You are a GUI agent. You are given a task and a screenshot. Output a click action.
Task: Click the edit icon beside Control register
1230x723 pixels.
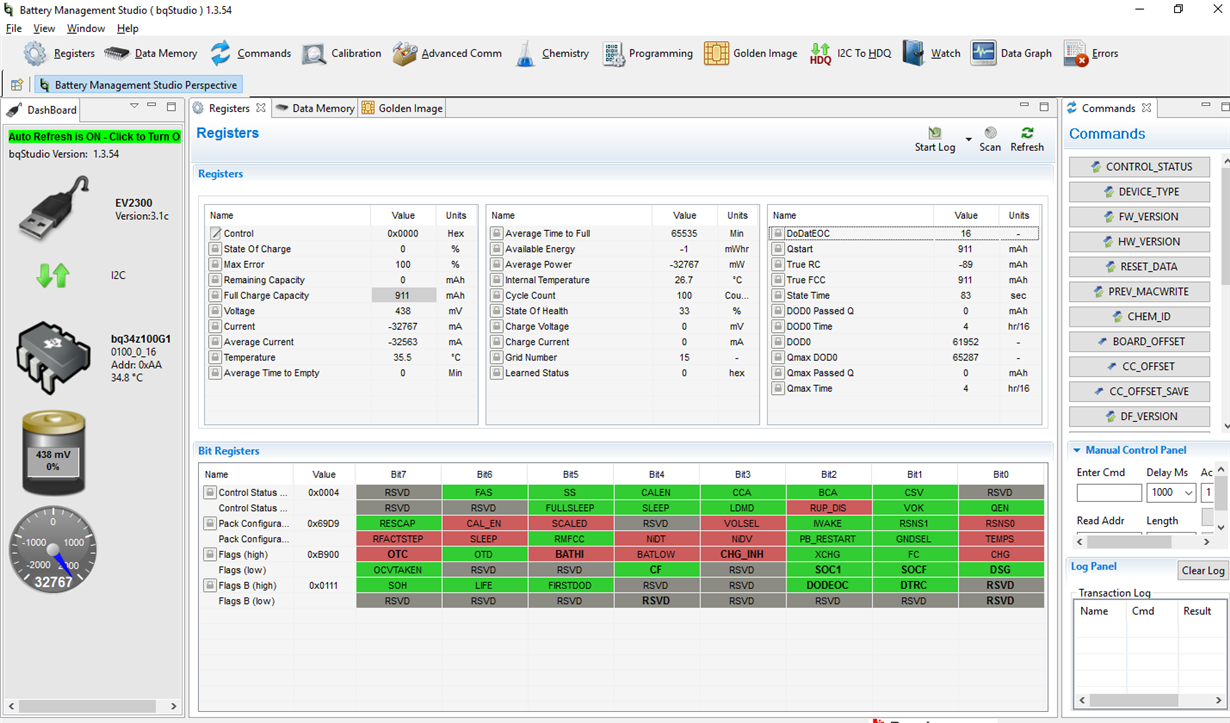[215, 233]
